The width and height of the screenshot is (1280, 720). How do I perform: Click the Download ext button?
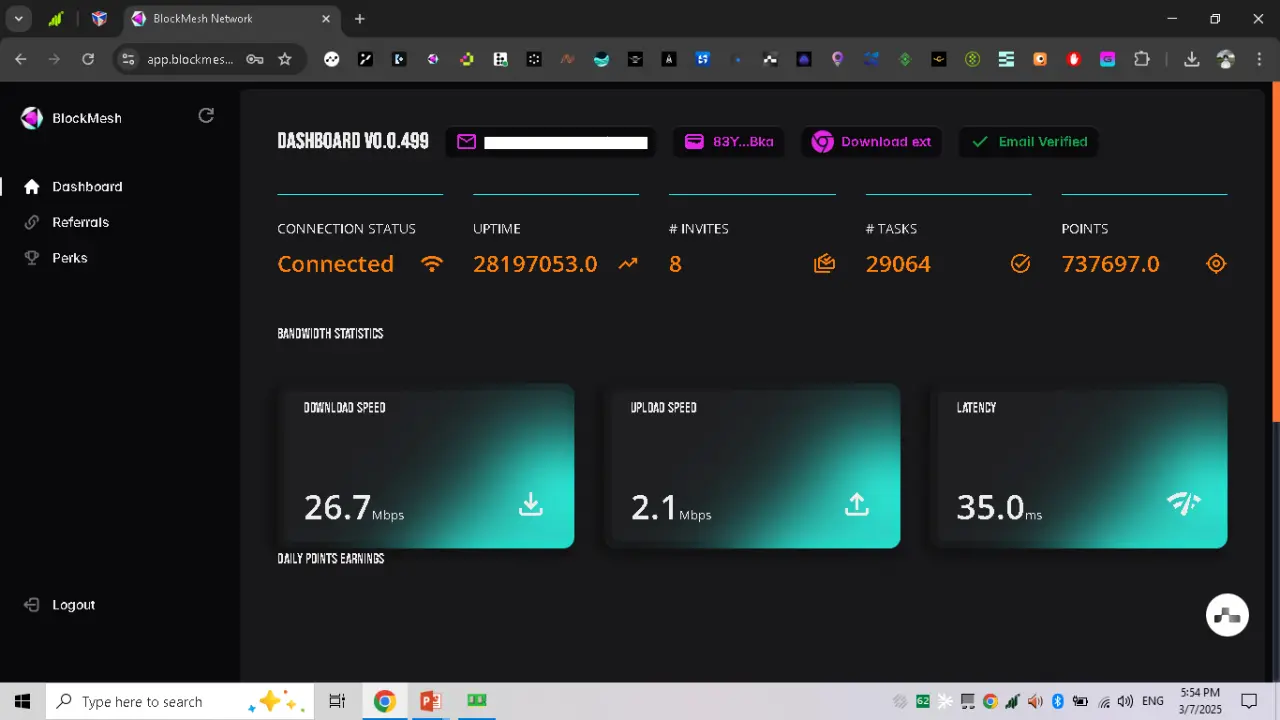pos(871,142)
